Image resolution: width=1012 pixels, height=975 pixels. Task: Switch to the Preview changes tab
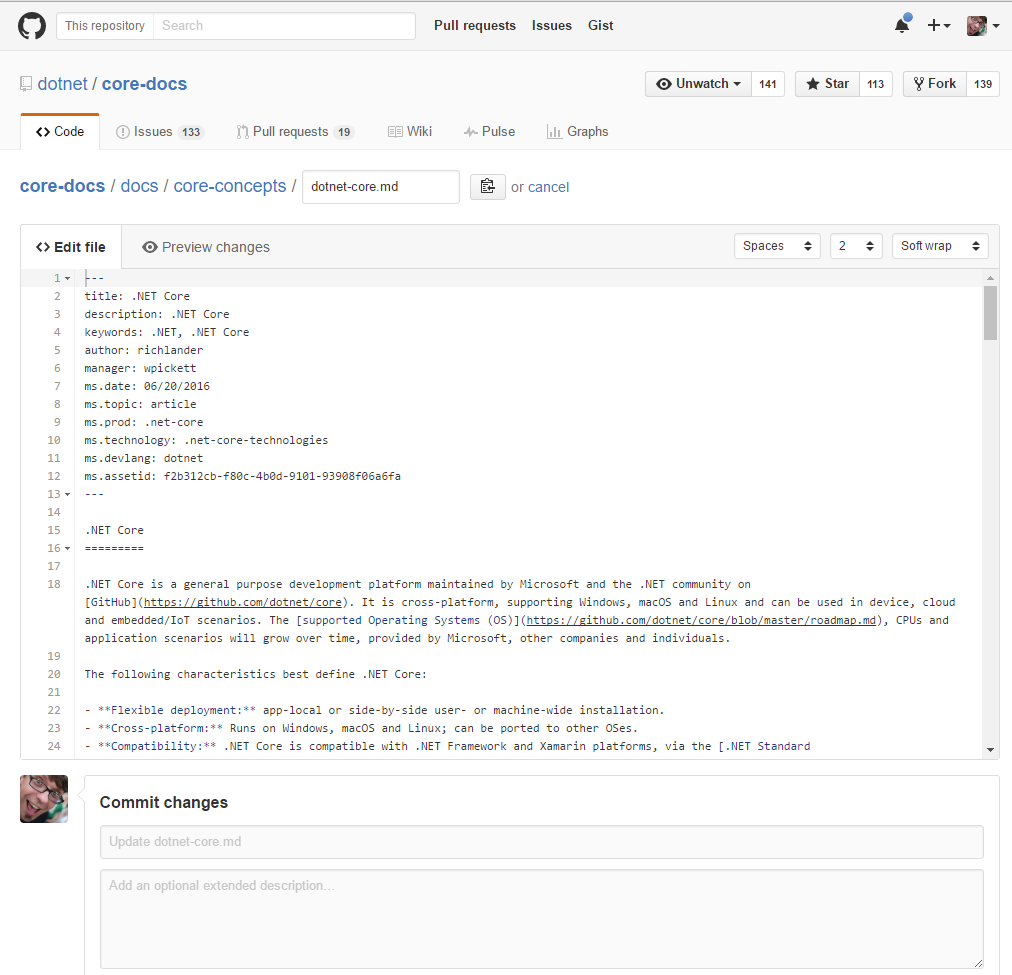tap(205, 247)
